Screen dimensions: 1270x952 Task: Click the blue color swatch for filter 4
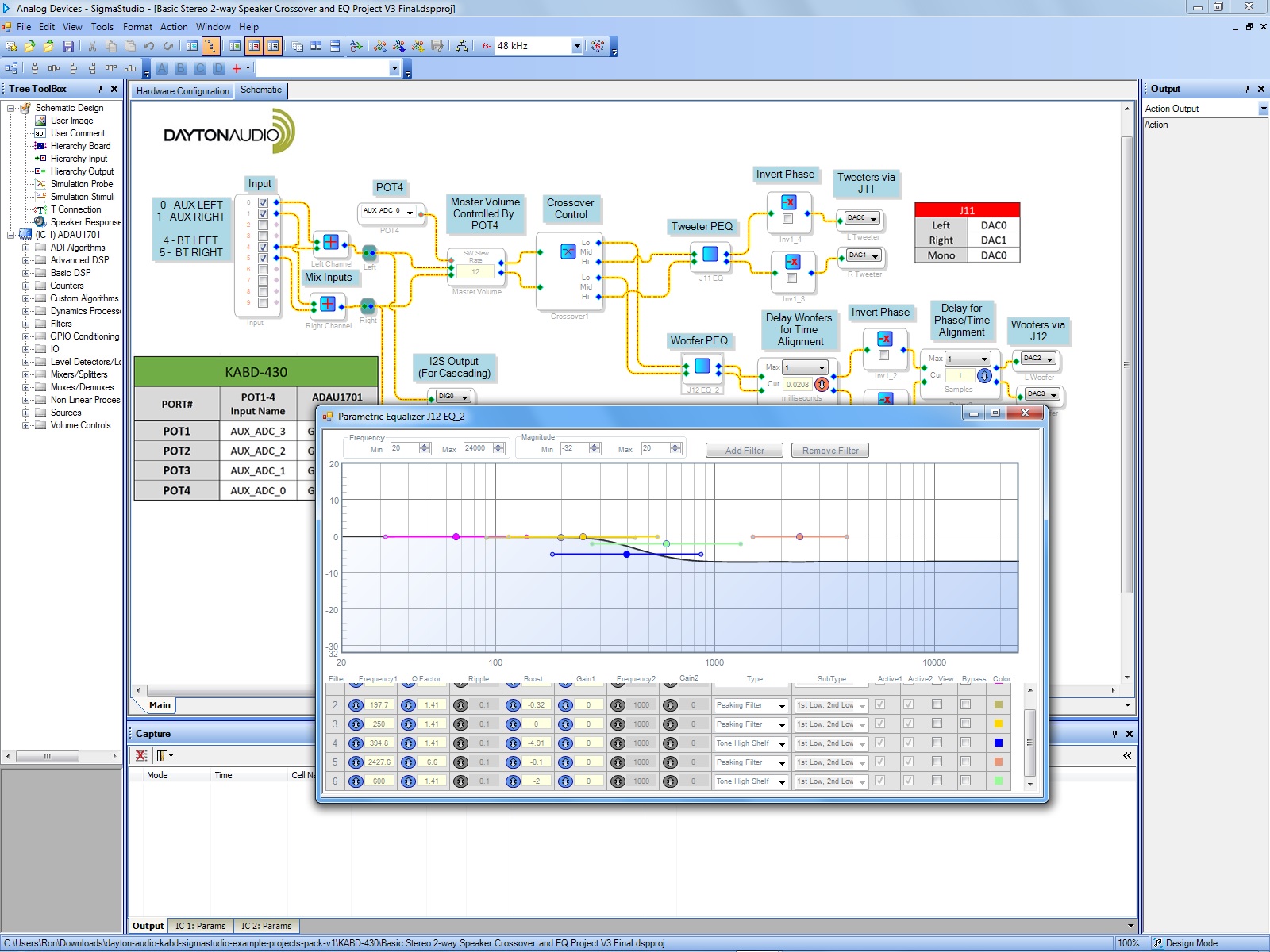click(998, 743)
